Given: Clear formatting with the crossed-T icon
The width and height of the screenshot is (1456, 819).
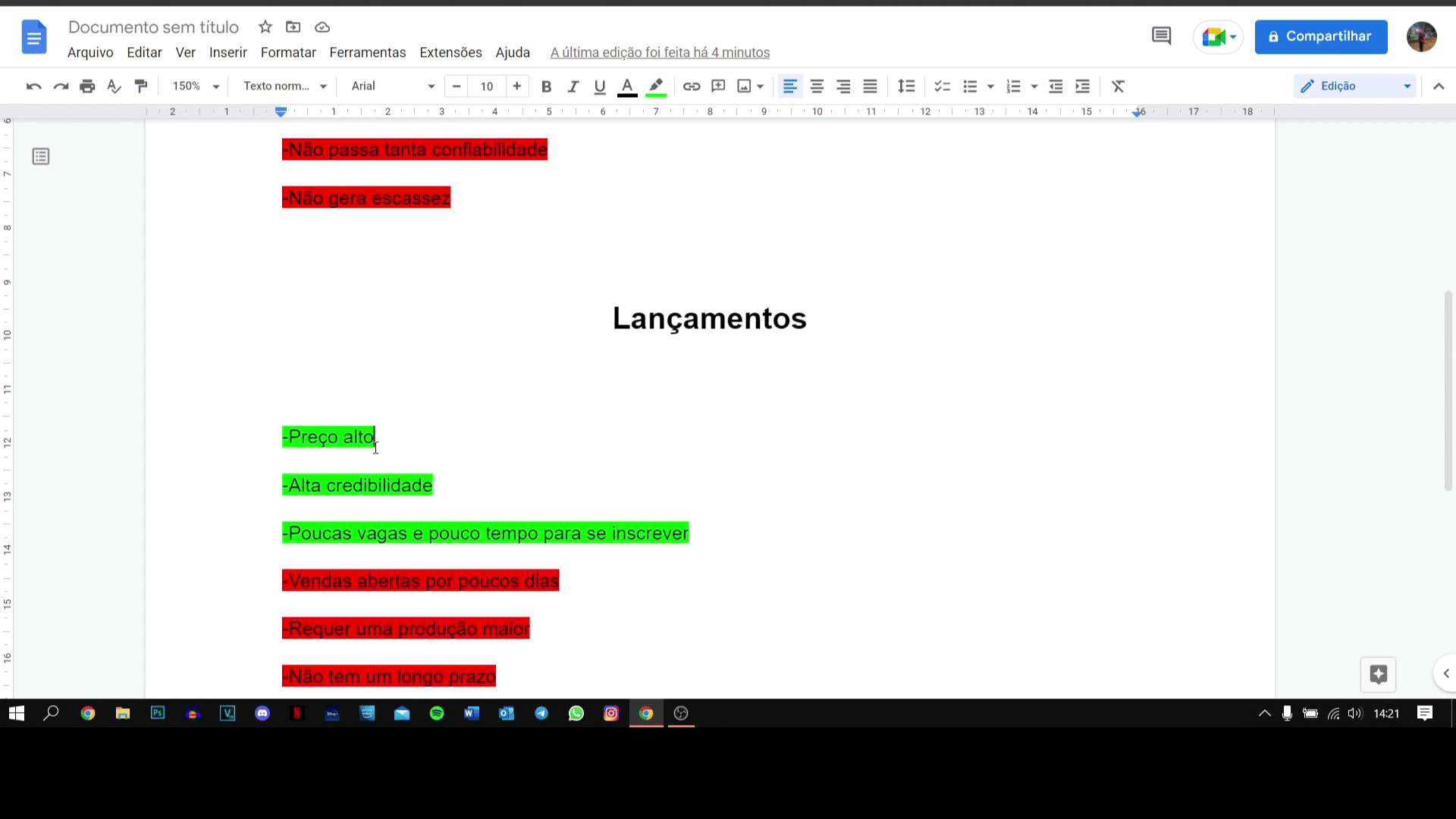Looking at the screenshot, I should (1118, 86).
